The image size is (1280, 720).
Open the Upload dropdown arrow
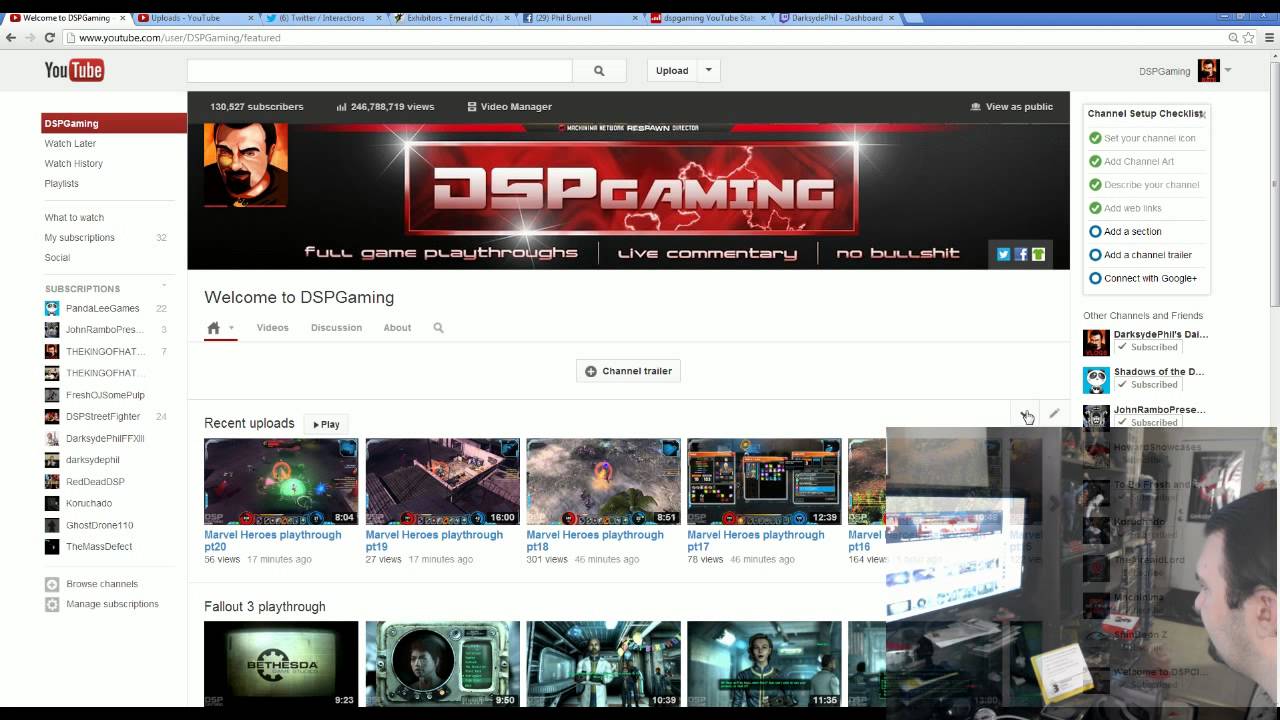coord(708,70)
